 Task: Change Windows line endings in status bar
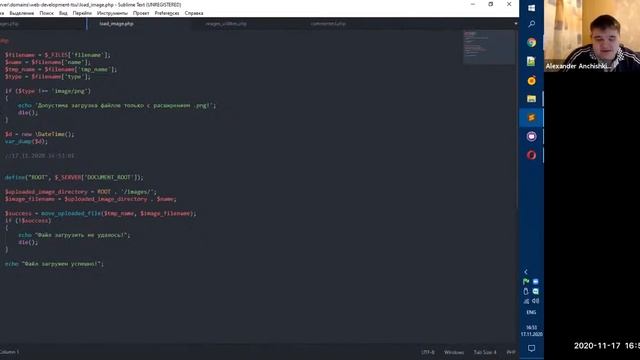click(454, 352)
